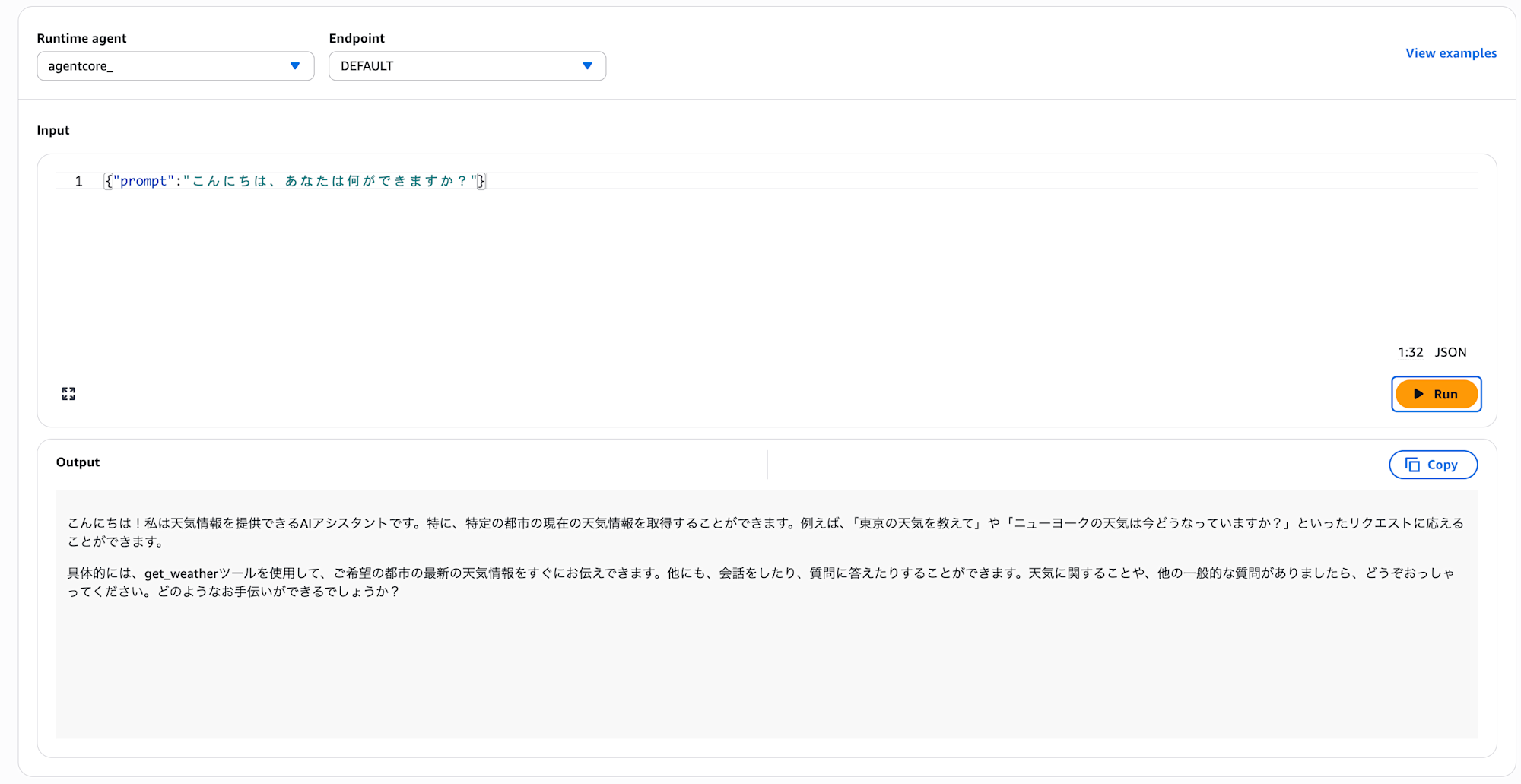
Task: Click the get_weather paragraph in the output
Action: 761,582
